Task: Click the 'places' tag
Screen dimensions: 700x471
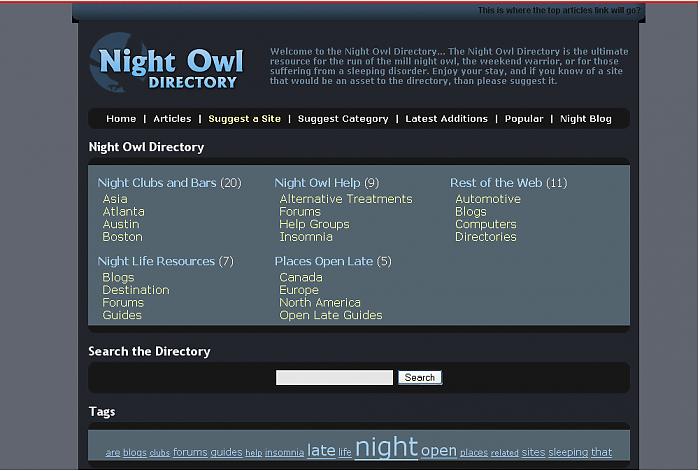Action: click(x=474, y=454)
